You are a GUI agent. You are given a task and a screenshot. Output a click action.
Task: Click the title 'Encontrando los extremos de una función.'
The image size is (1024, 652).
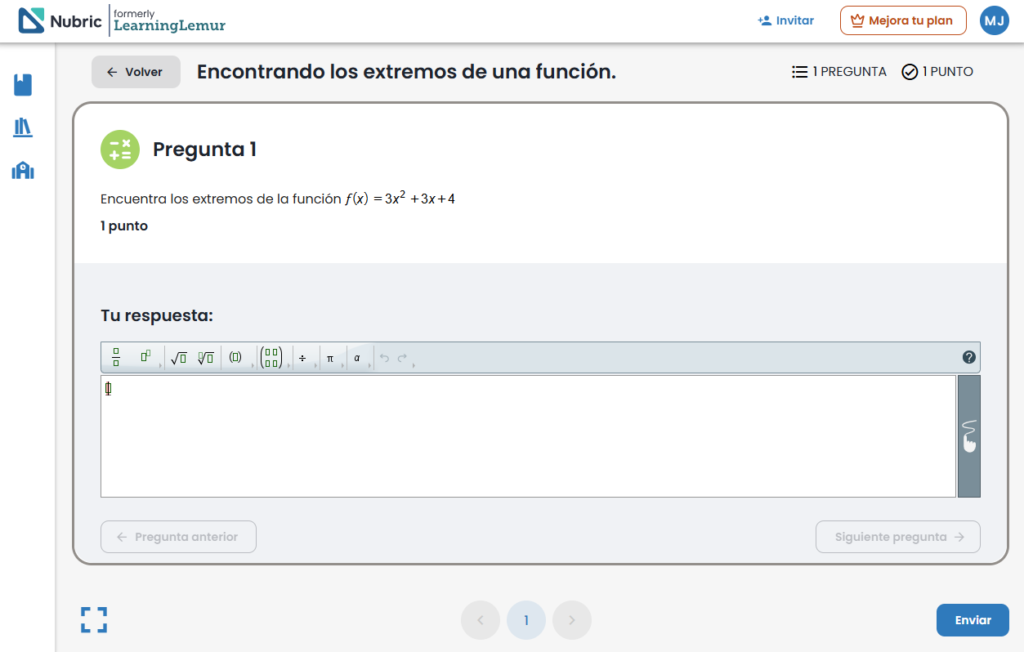point(406,72)
